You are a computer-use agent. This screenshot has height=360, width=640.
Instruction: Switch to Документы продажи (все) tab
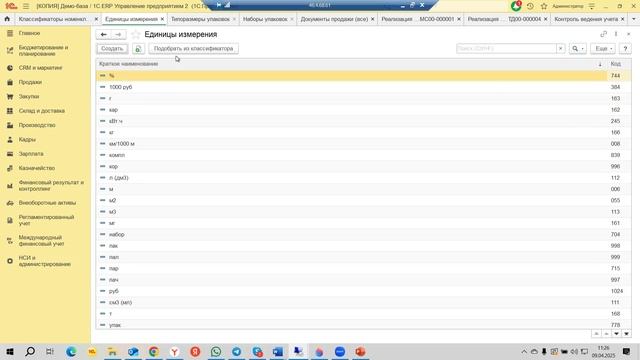click(x=334, y=19)
